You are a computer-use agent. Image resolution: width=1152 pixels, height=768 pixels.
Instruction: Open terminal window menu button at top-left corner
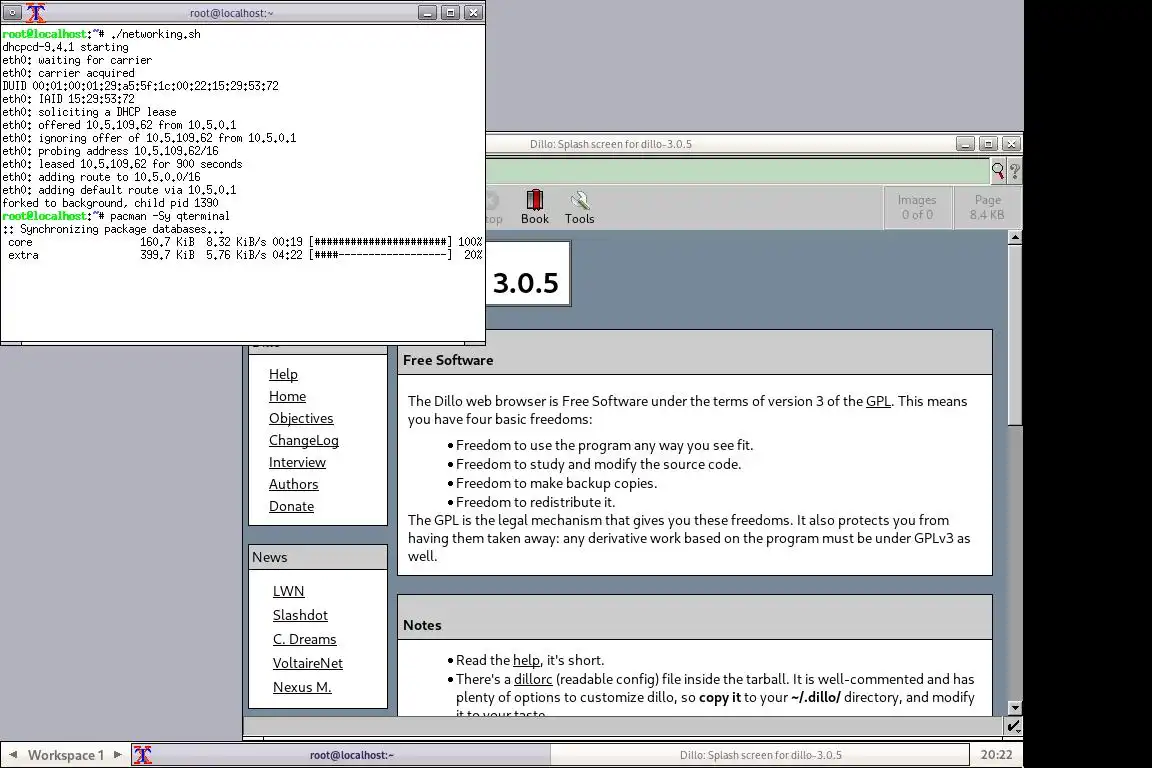(12, 12)
